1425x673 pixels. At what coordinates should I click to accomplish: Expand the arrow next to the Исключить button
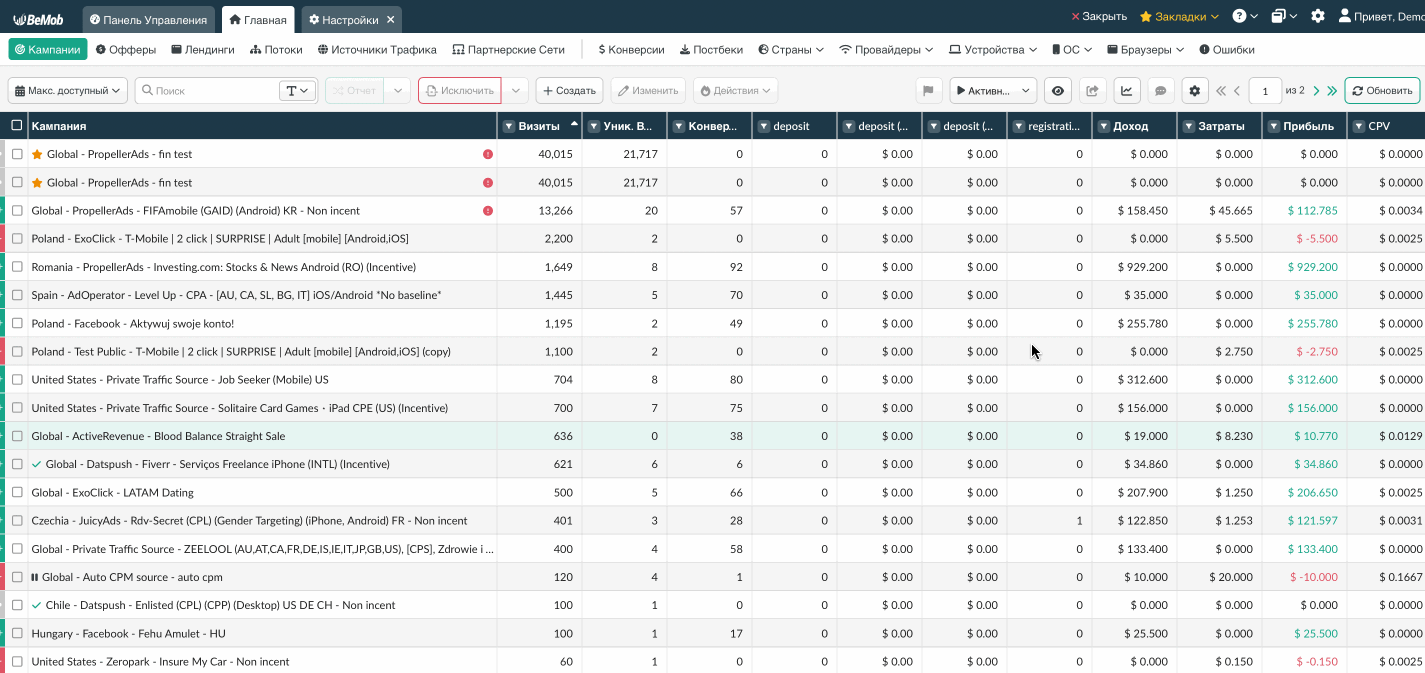tap(515, 91)
